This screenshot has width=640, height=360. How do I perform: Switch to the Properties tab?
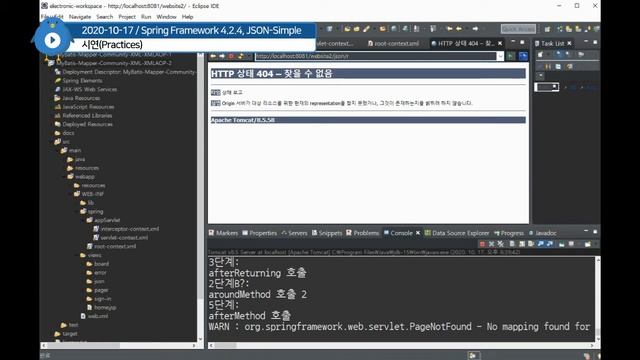pos(260,233)
